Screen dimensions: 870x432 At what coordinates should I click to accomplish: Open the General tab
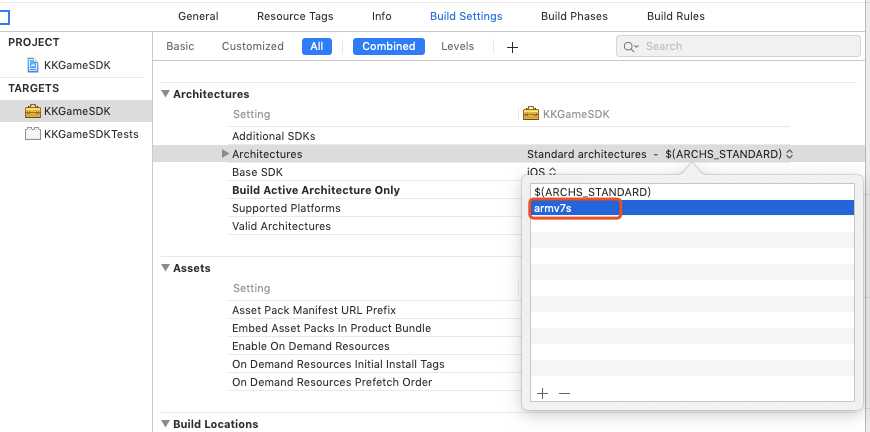coord(198,16)
